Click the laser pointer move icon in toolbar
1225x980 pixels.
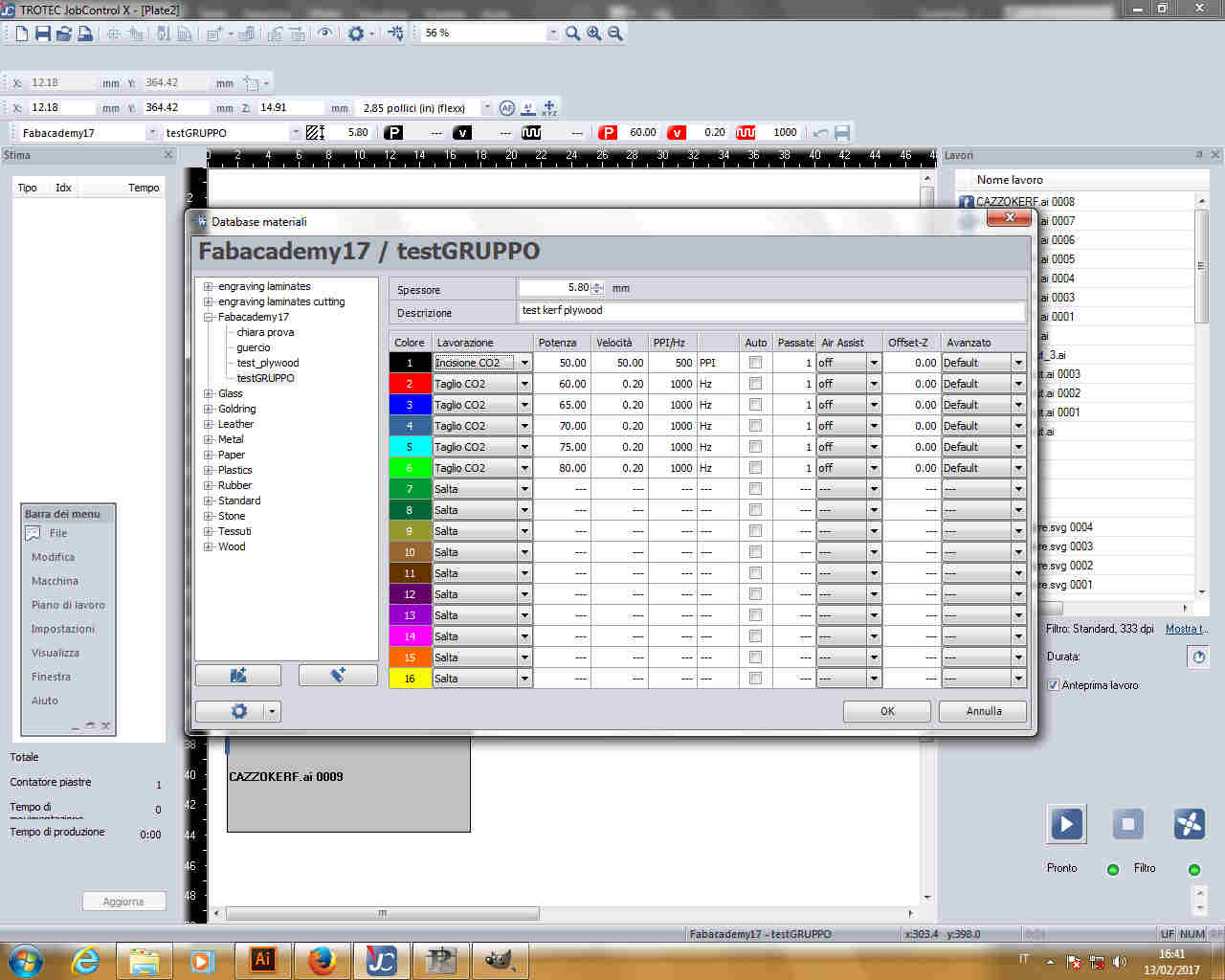tap(396, 33)
